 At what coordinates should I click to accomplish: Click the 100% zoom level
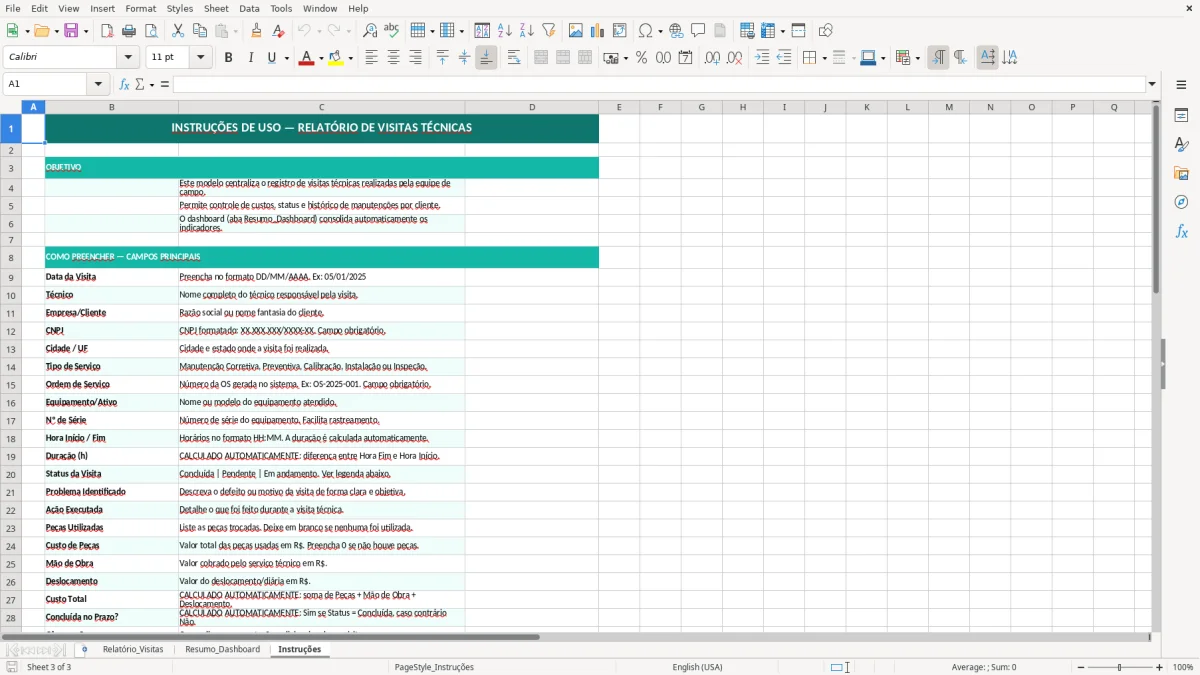[1182, 667]
